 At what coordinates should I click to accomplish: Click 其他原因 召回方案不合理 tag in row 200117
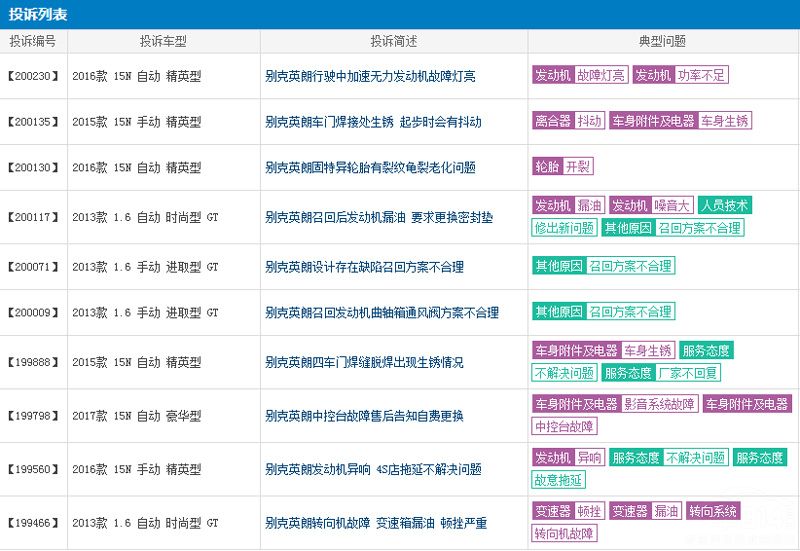click(673, 228)
